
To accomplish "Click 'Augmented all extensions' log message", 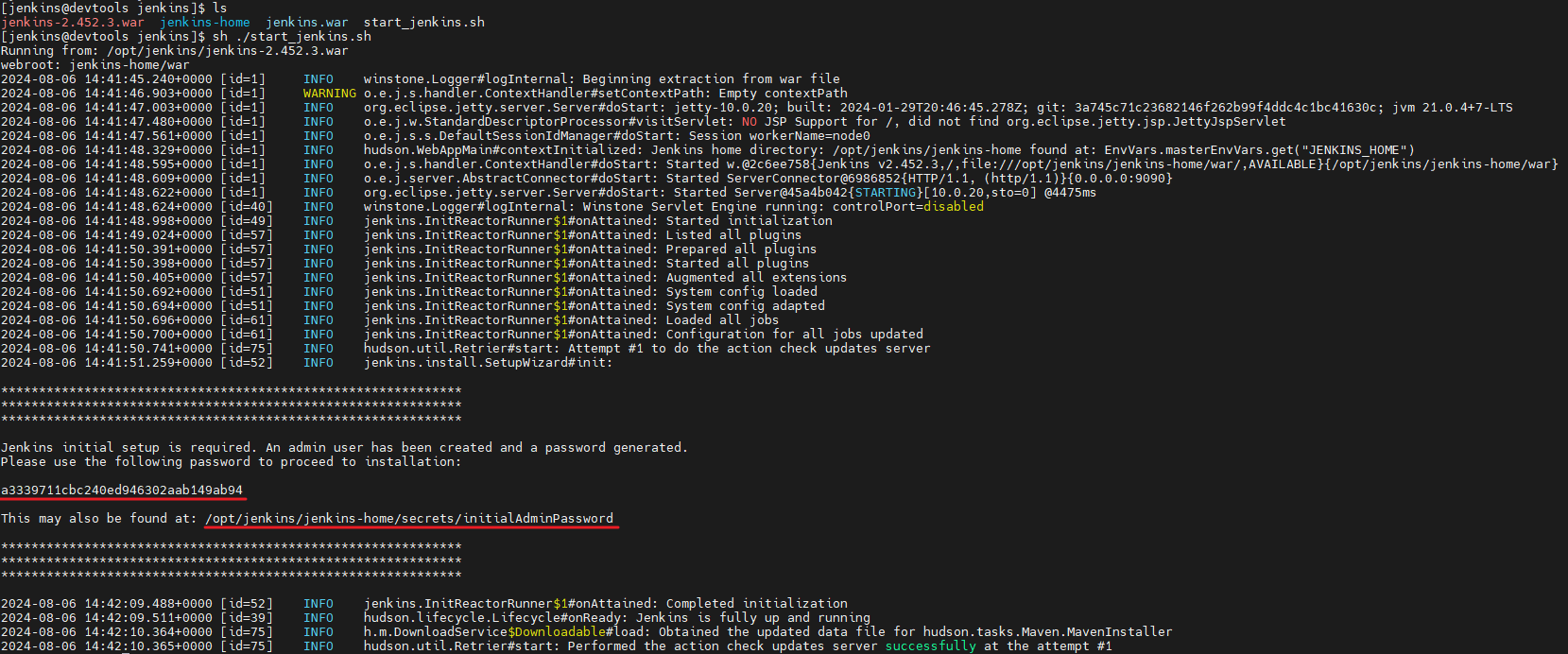I will (x=757, y=277).
